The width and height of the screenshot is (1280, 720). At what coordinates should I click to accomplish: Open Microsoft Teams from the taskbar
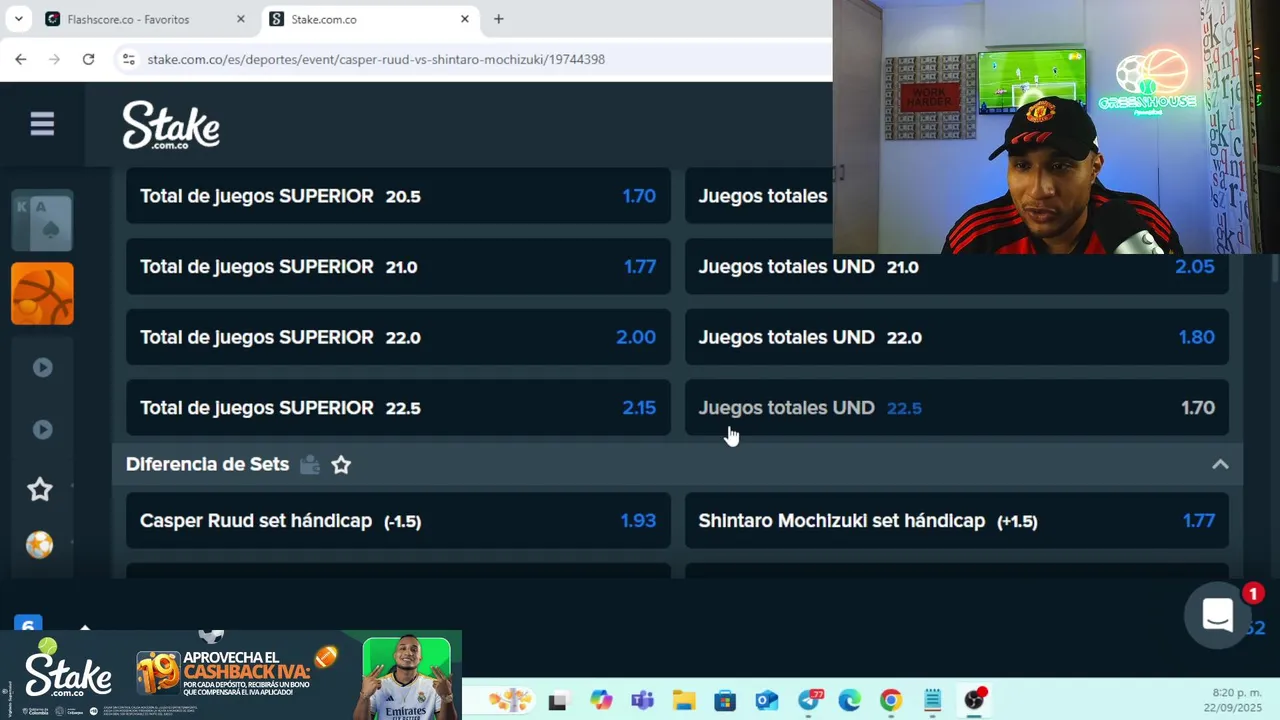pos(642,700)
